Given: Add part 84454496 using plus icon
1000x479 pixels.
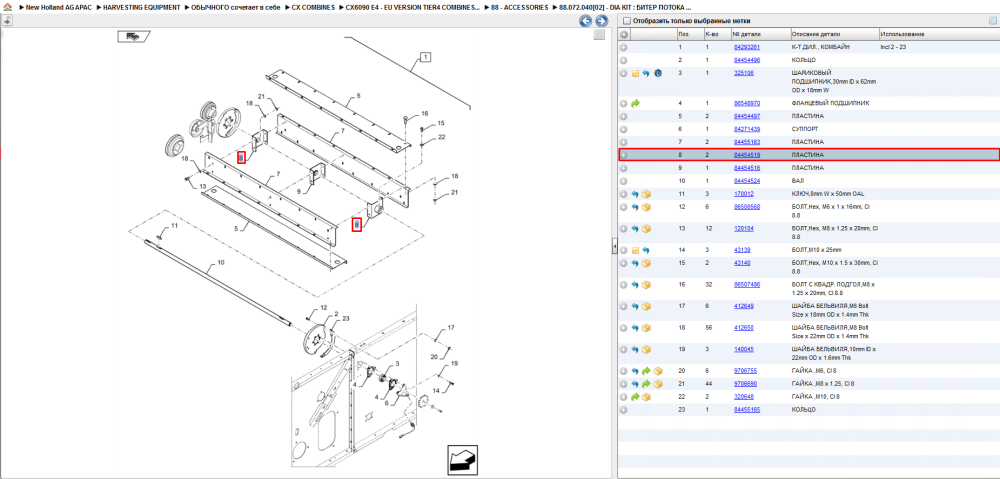Looking at the screenshot, I should tap(624, 60).
